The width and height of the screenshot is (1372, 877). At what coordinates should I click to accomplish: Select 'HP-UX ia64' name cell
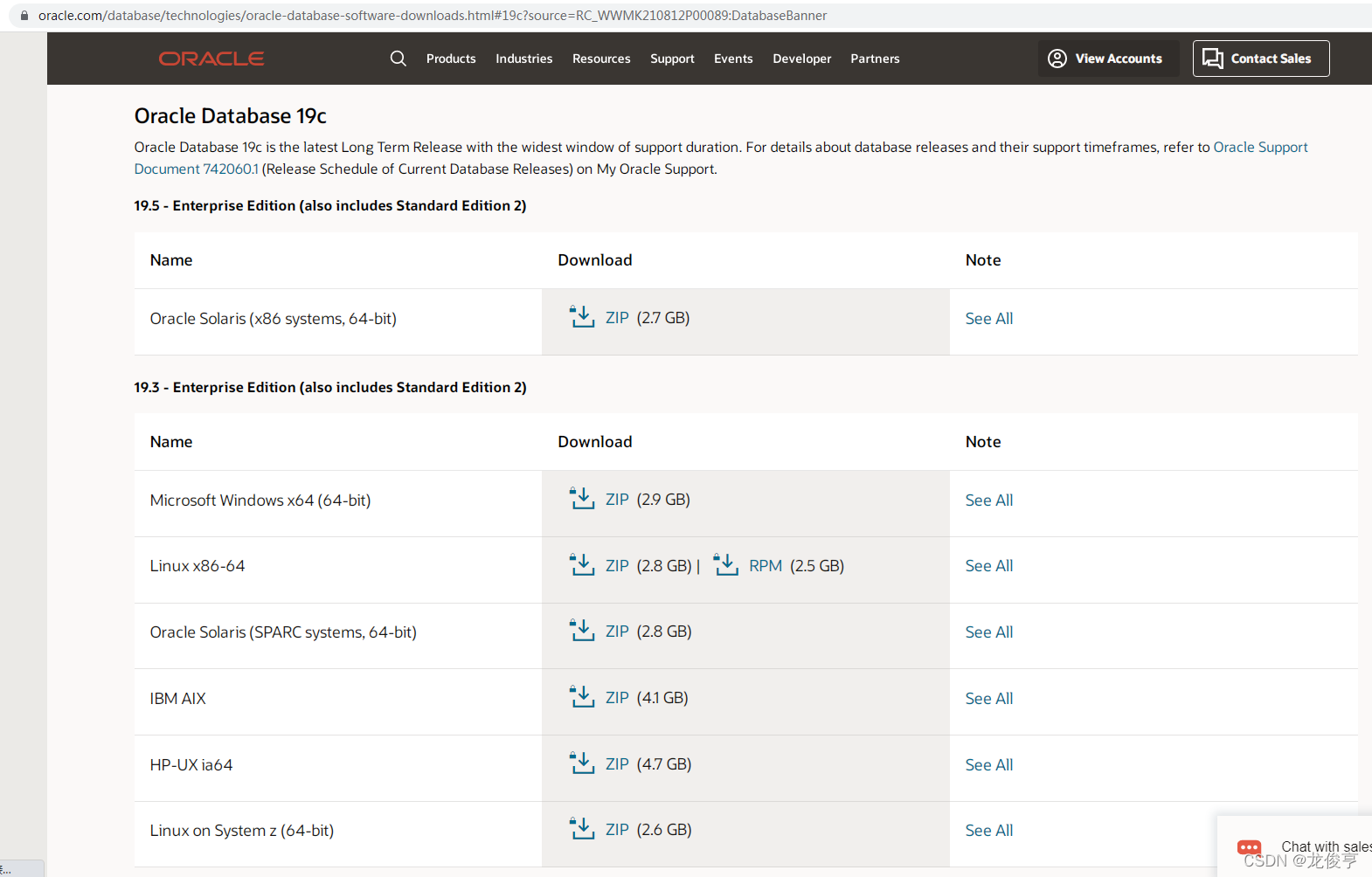pos(191,765)
